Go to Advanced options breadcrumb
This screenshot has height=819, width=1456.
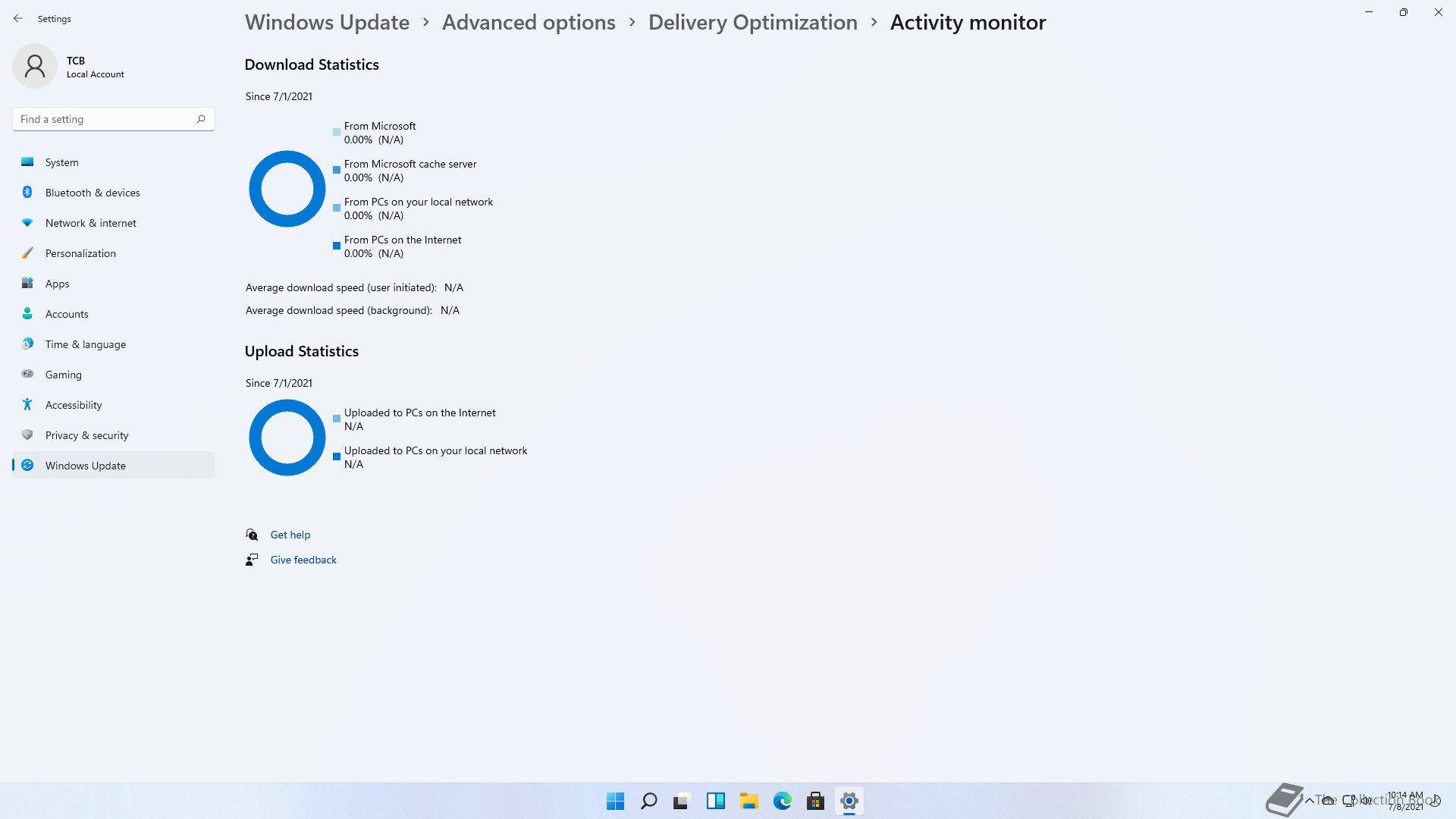tap(529, 23)
